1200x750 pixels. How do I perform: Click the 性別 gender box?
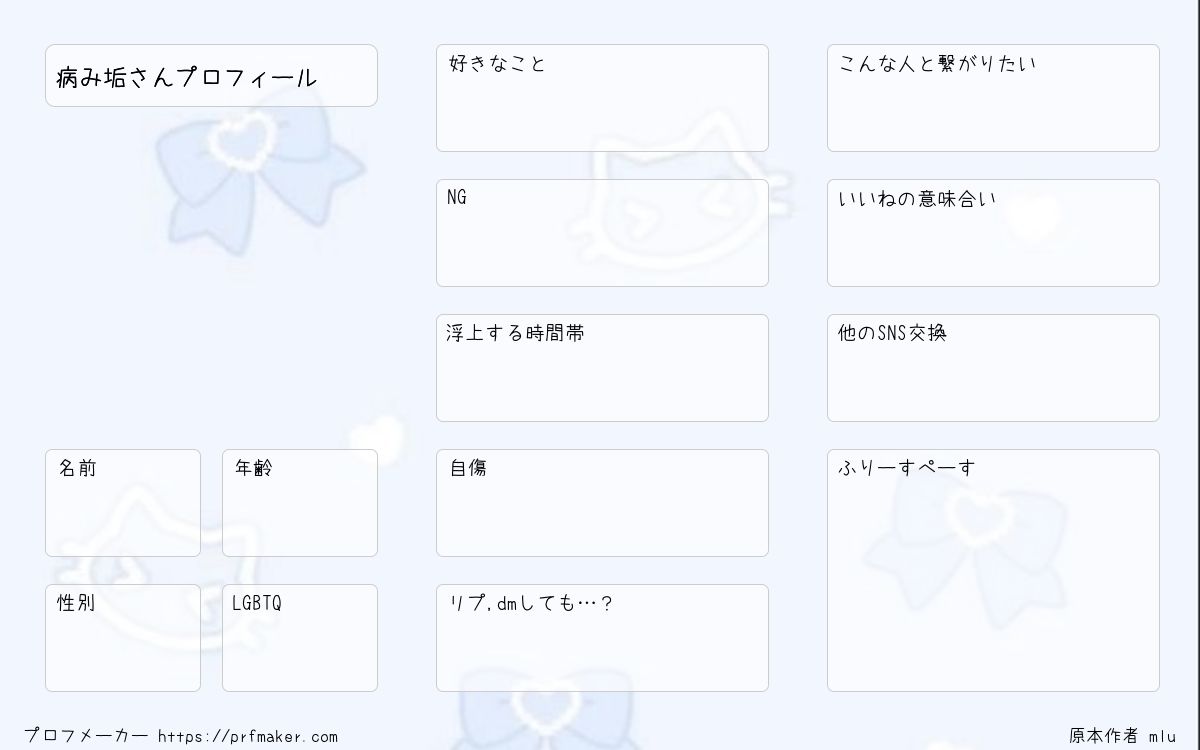click(x=123, y=638)
